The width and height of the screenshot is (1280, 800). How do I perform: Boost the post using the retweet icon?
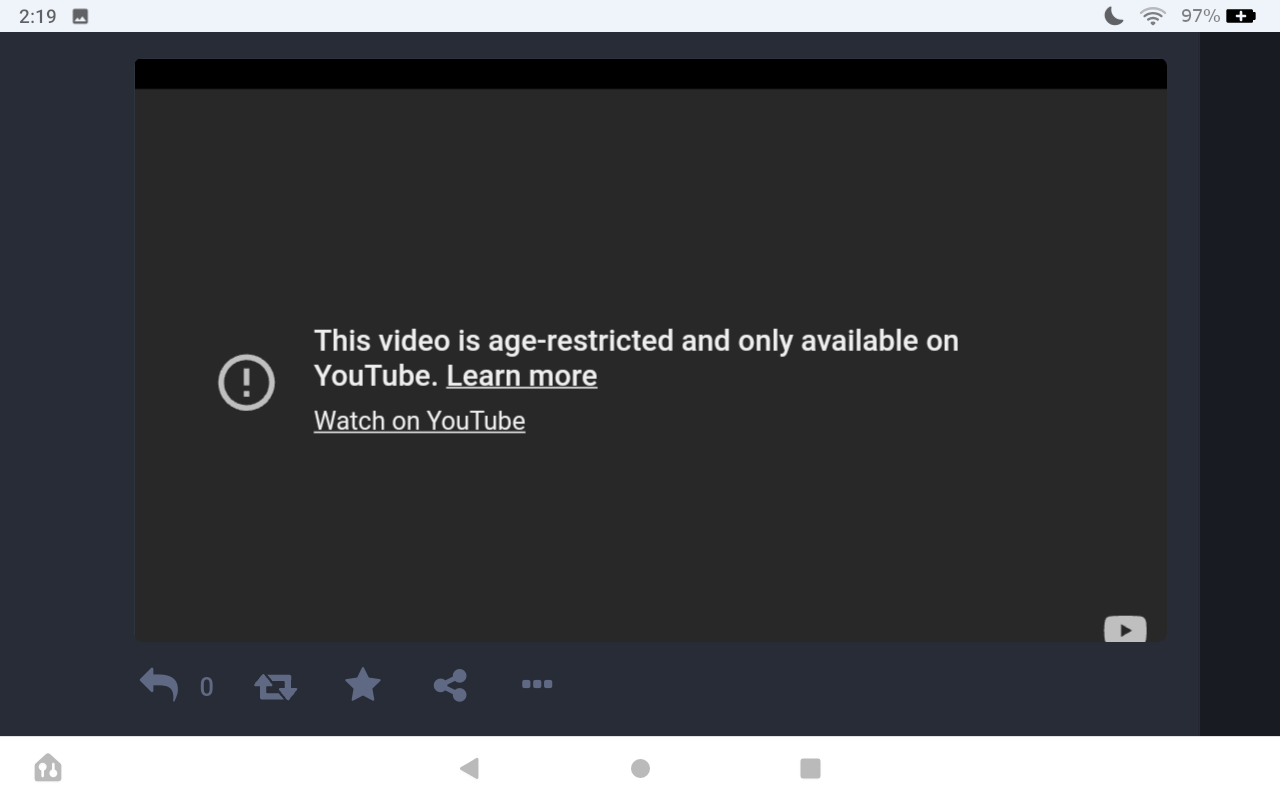[275, 686]
